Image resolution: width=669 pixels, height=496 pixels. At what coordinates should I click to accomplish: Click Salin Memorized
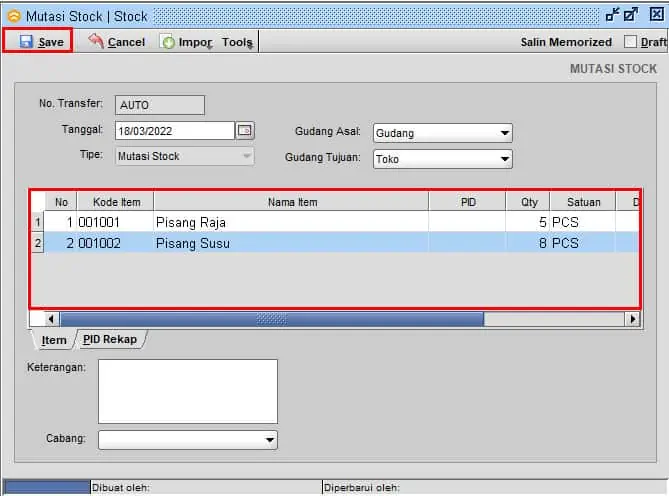(x=566, y=42)
